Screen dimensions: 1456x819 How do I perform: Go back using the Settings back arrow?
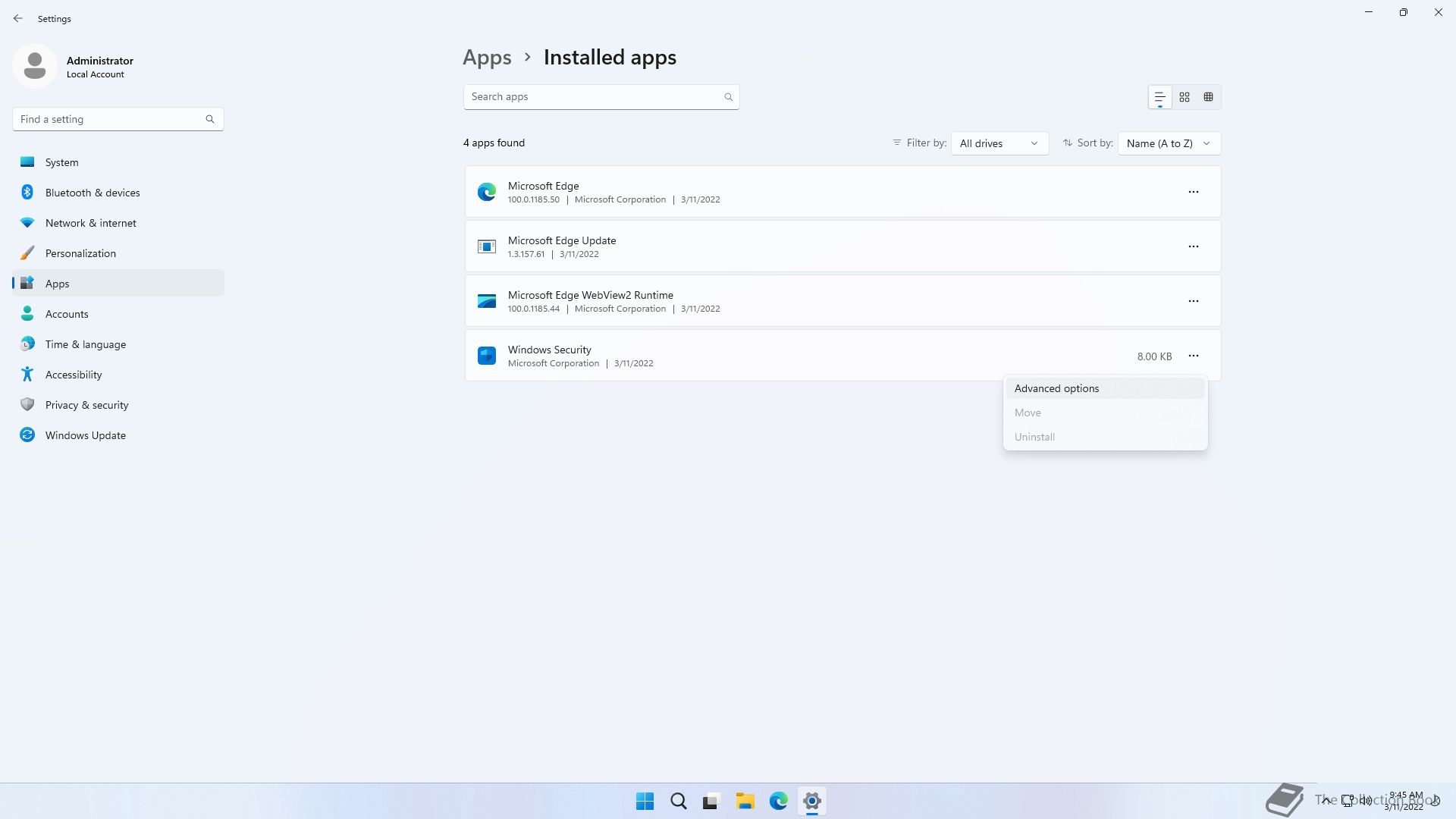pos(18,18)
